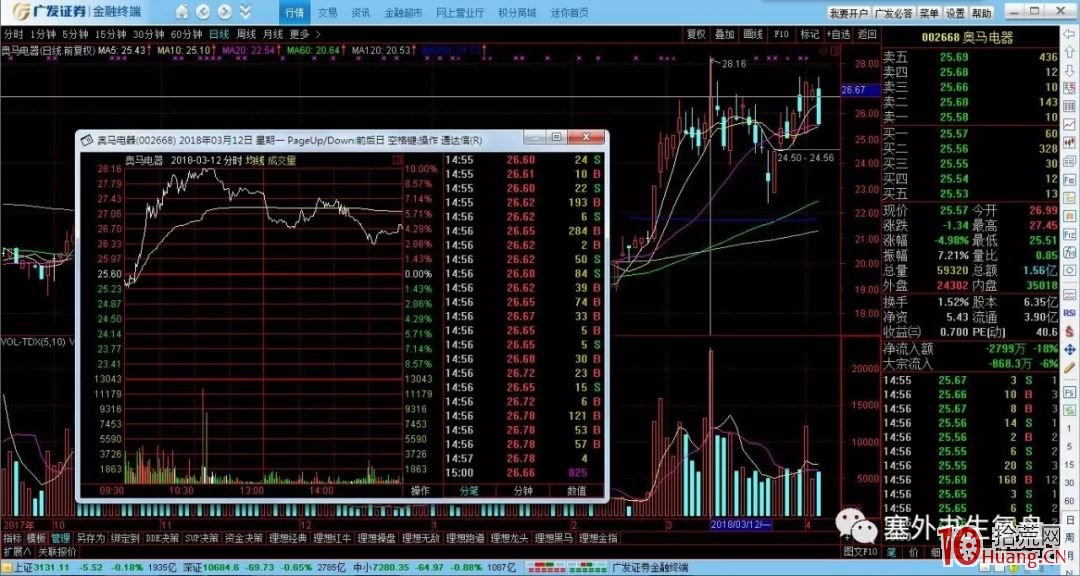Select the 理想龙头 template
This screenshot has width=1080, height=576.
[x=510, y=538]
